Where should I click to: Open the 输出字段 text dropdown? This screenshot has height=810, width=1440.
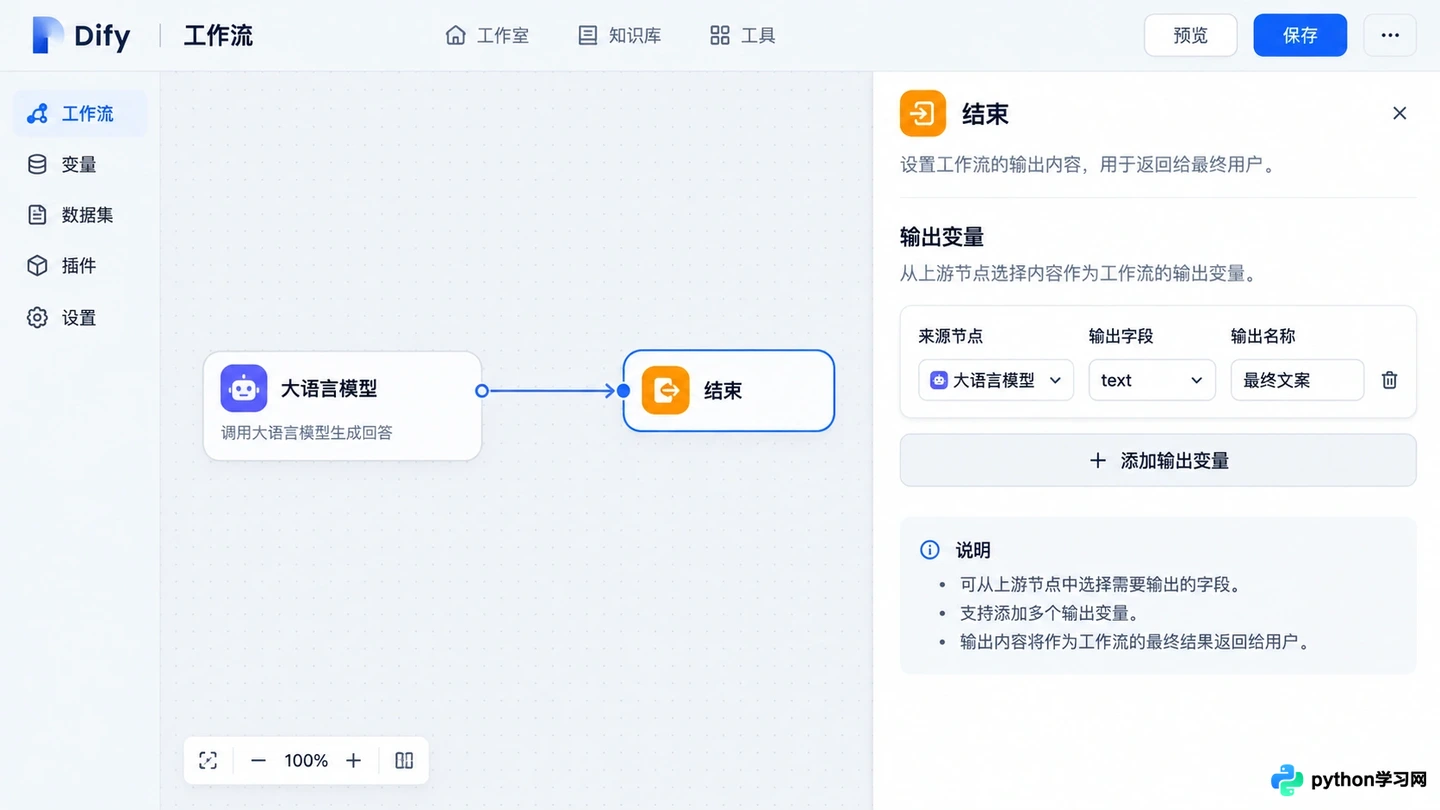pyautogui.click(x=1152, y=380)
